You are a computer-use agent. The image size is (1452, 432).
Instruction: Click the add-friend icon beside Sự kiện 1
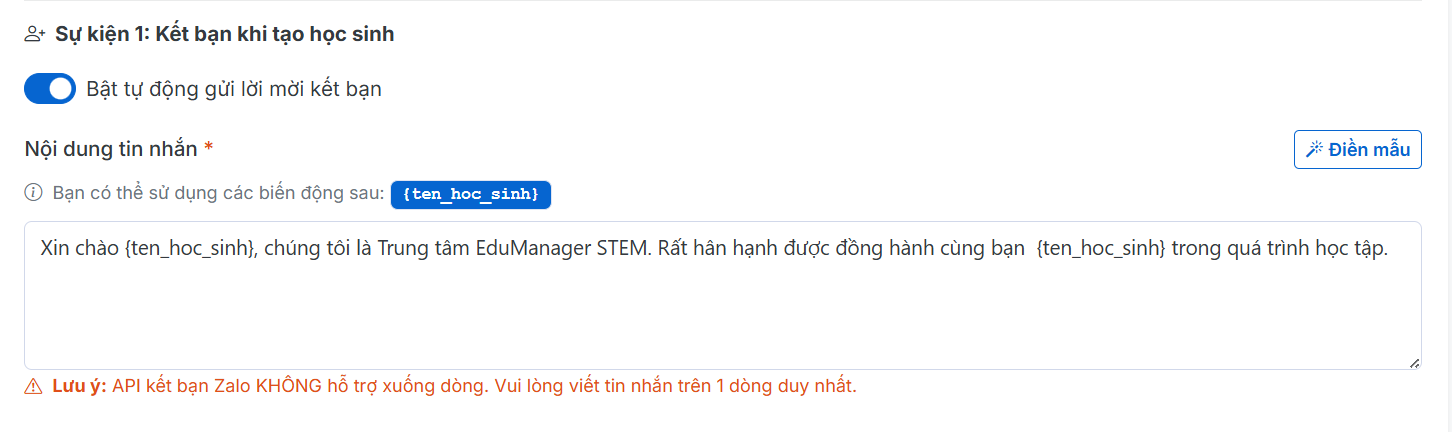pos(35,35)
